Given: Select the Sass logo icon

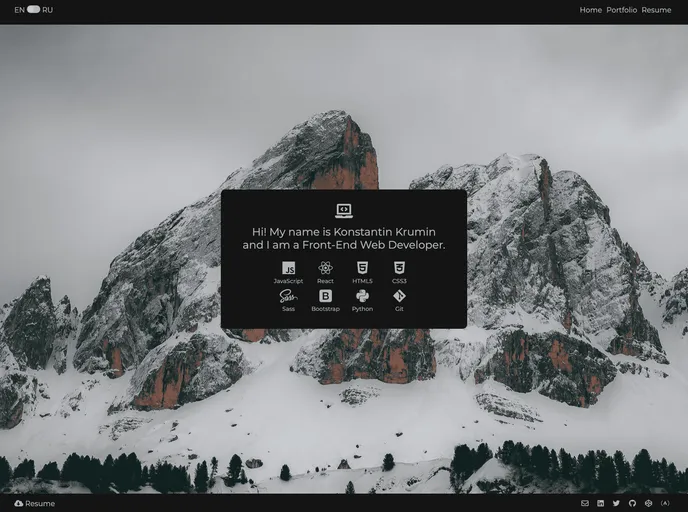Looking at the screenshot, I should click(288, 296).
